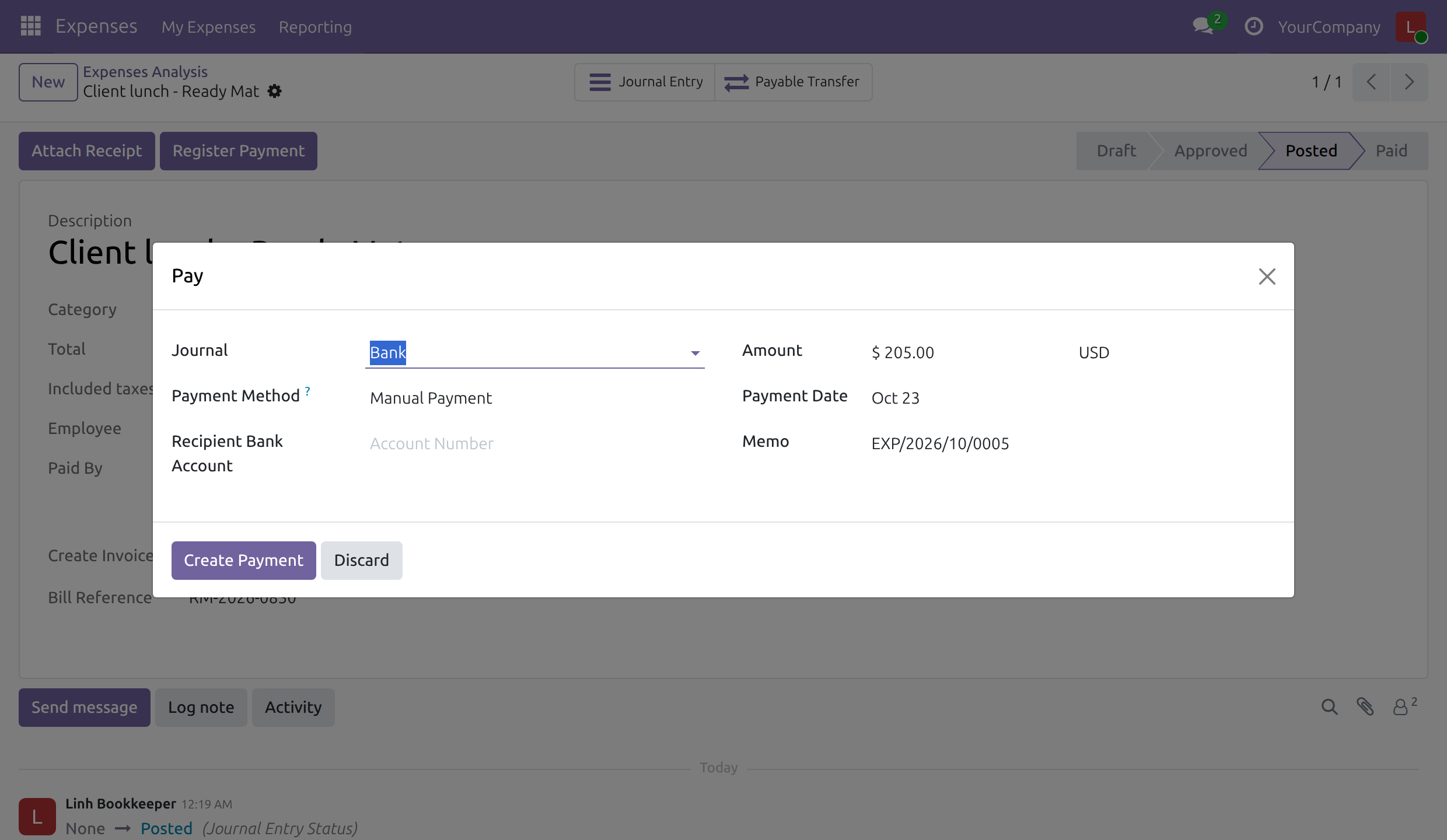Image resolution: width=1447 pixels, height=840 pixels.
Task: Open the Expenses Analysis breadcrumb link
Action: 145,71
